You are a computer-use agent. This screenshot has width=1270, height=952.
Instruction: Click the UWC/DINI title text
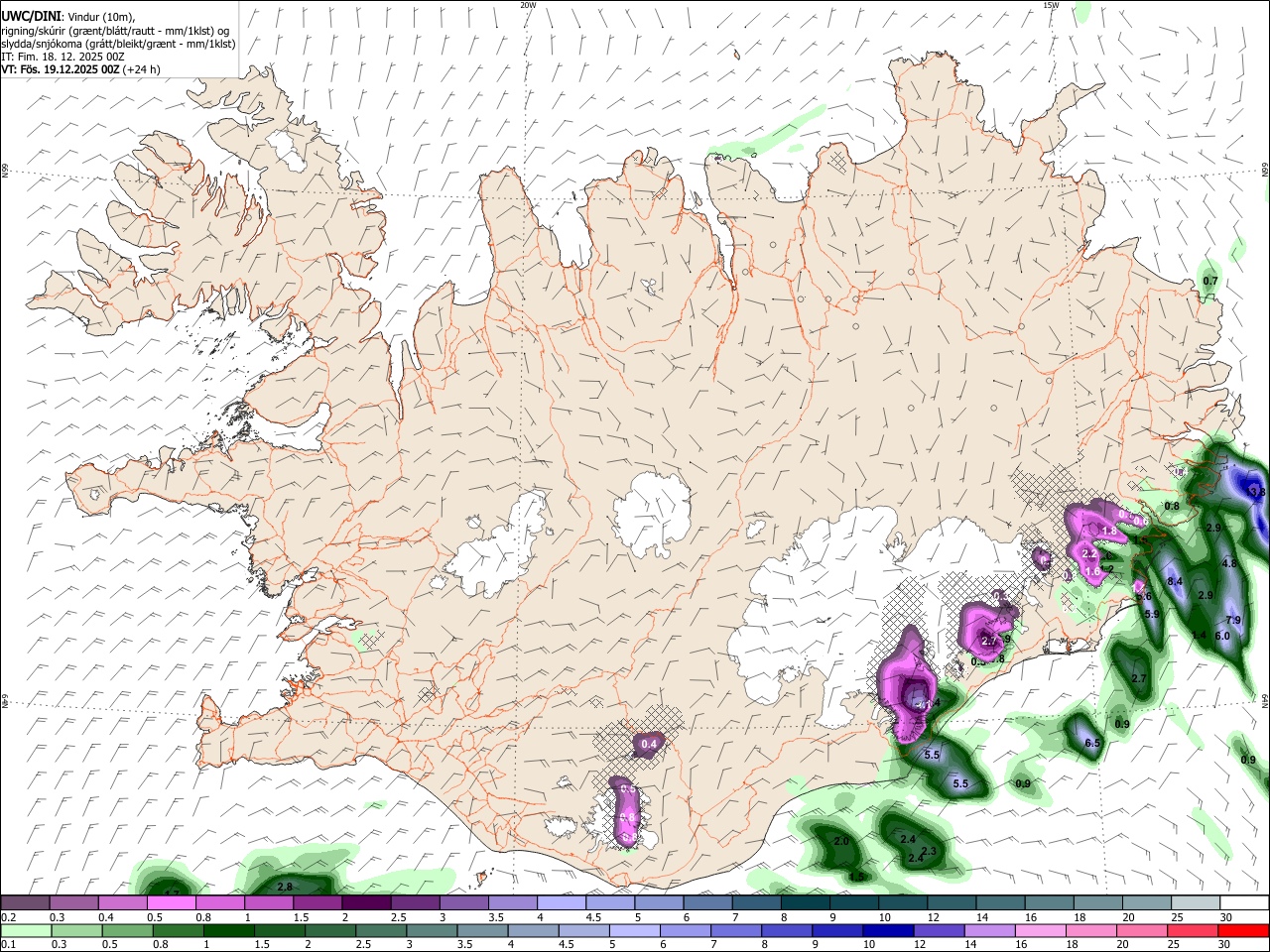tap(32, 15)
